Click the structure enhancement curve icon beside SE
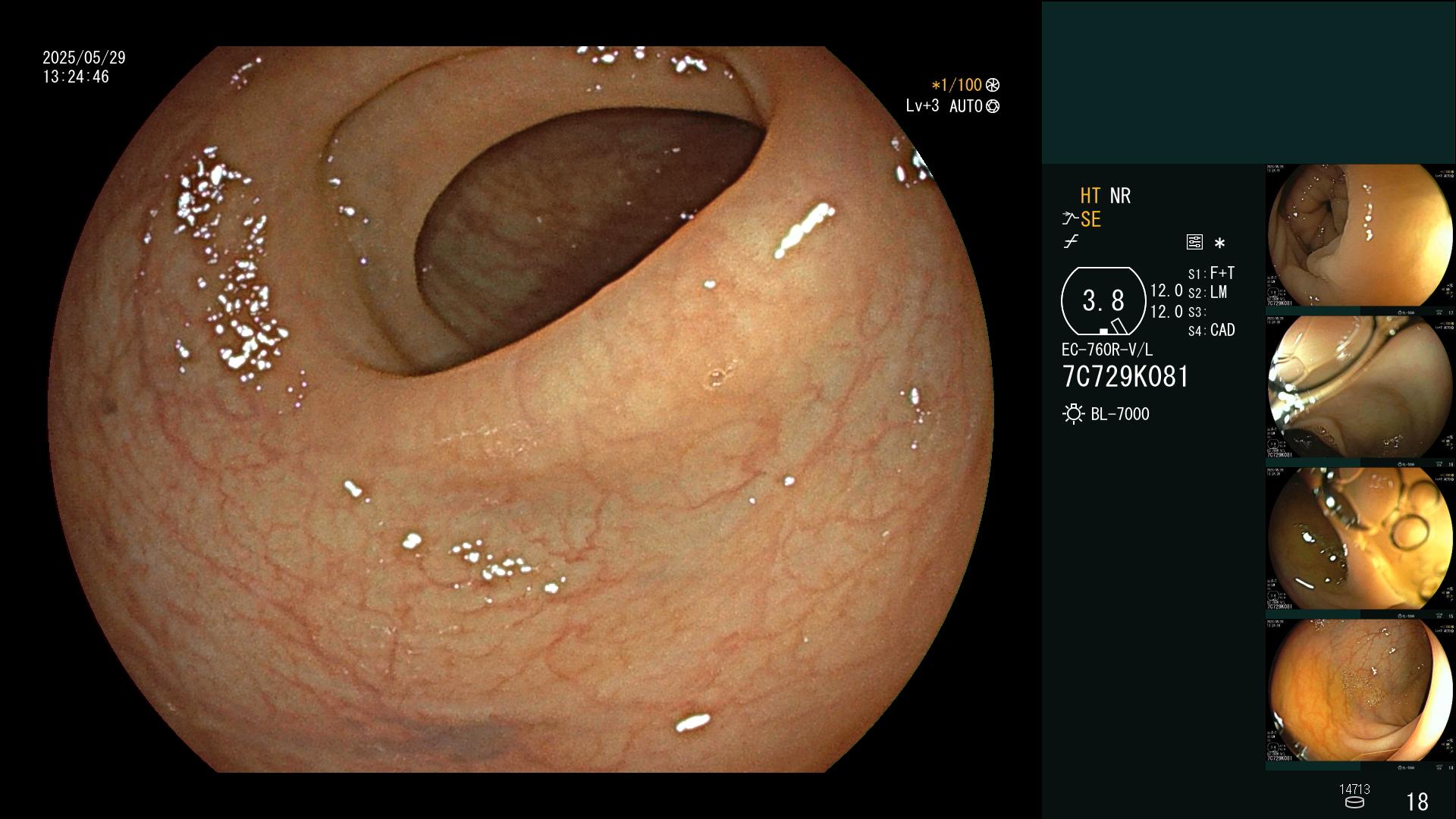The image size is (1456, 819). click(x=1070, y=219)
